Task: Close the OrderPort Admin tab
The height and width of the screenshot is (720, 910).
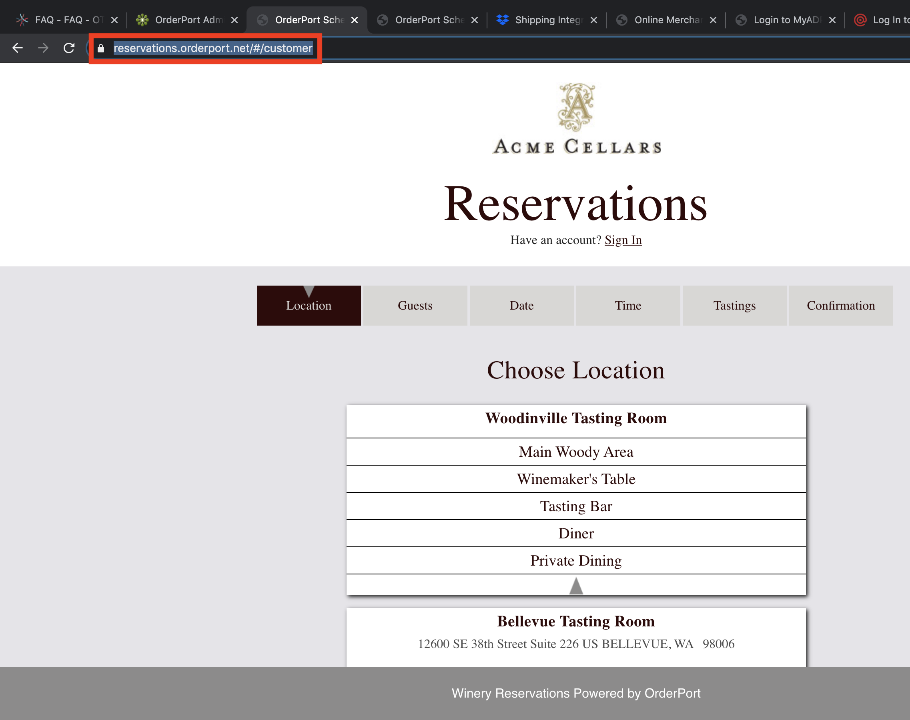Action: [234, 20]
